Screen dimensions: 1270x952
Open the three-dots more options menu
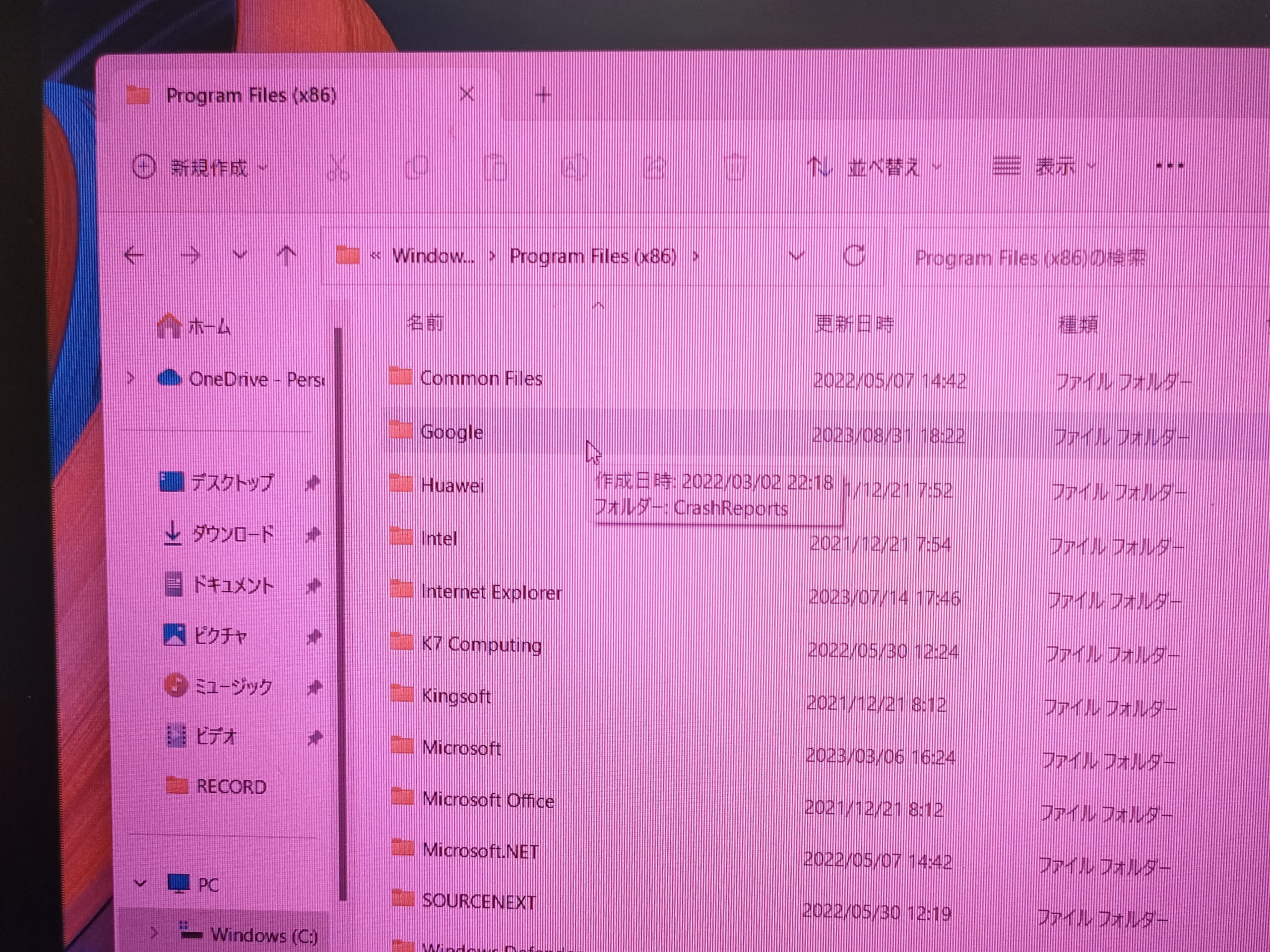pos(1169,166)
